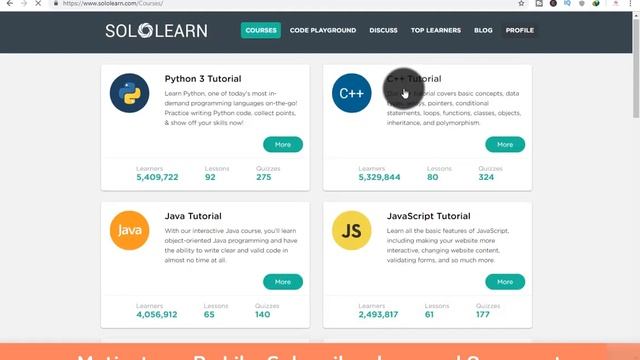Viewport: 640px width, 360px height.
Task: Click More on JavaScript Tutorial card
Action: [505, 282]
